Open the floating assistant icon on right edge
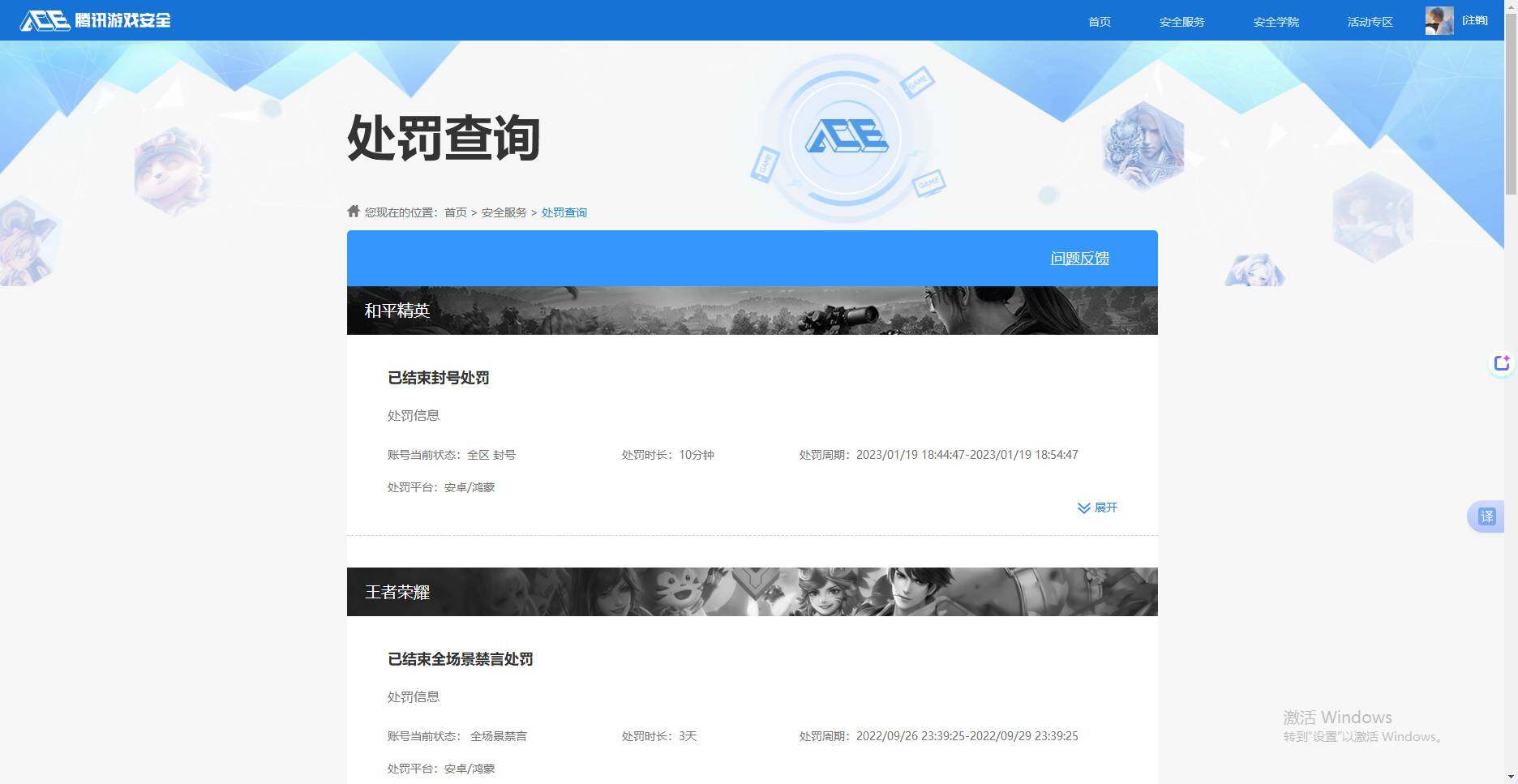This screenshot has height=784, width=1518. (1502, 363)
